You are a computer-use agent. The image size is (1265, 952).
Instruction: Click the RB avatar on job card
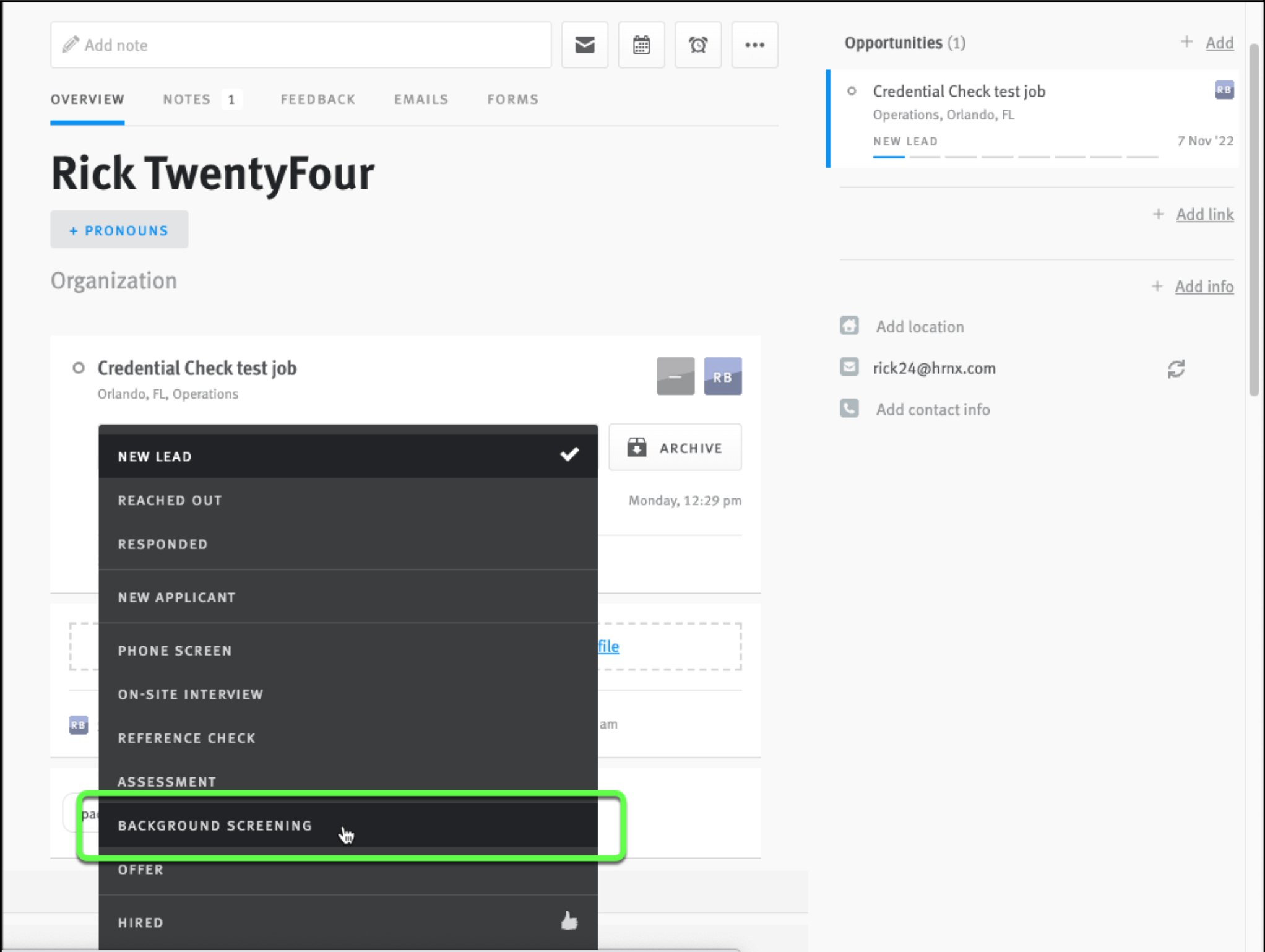tap(722, 376)
